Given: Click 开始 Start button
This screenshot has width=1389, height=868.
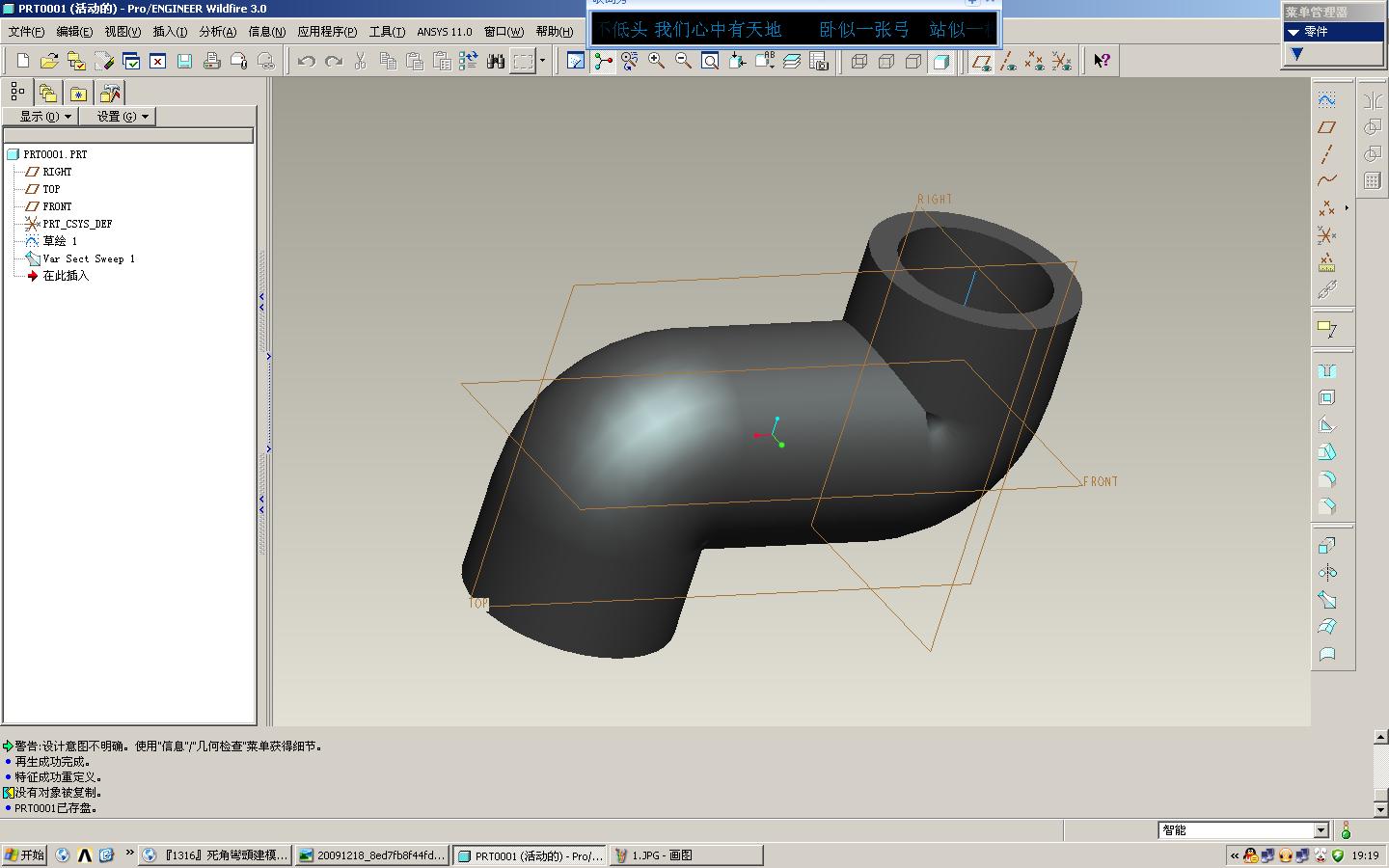Looking at the screenshot, I should click(x=24, y=855).
